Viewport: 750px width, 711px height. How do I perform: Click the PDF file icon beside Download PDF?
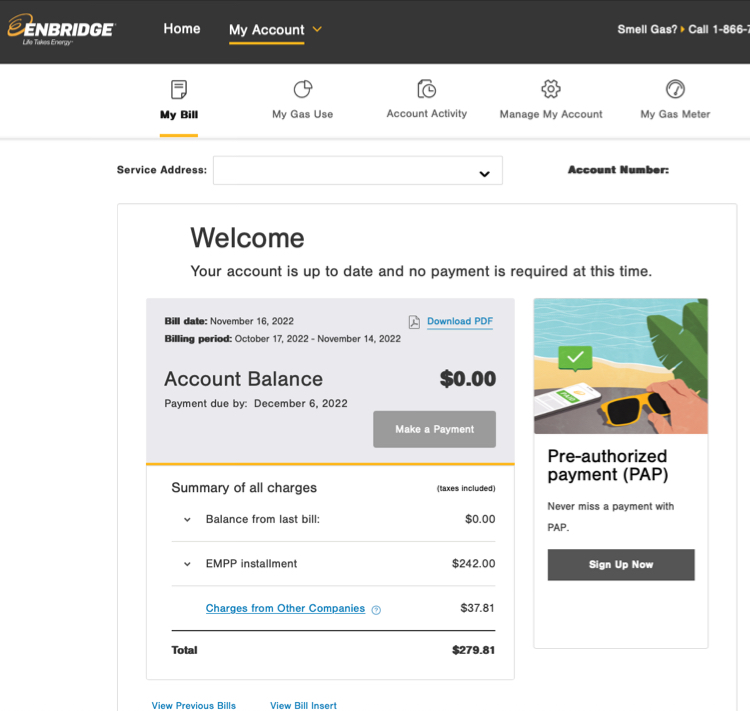pos(414,322)
